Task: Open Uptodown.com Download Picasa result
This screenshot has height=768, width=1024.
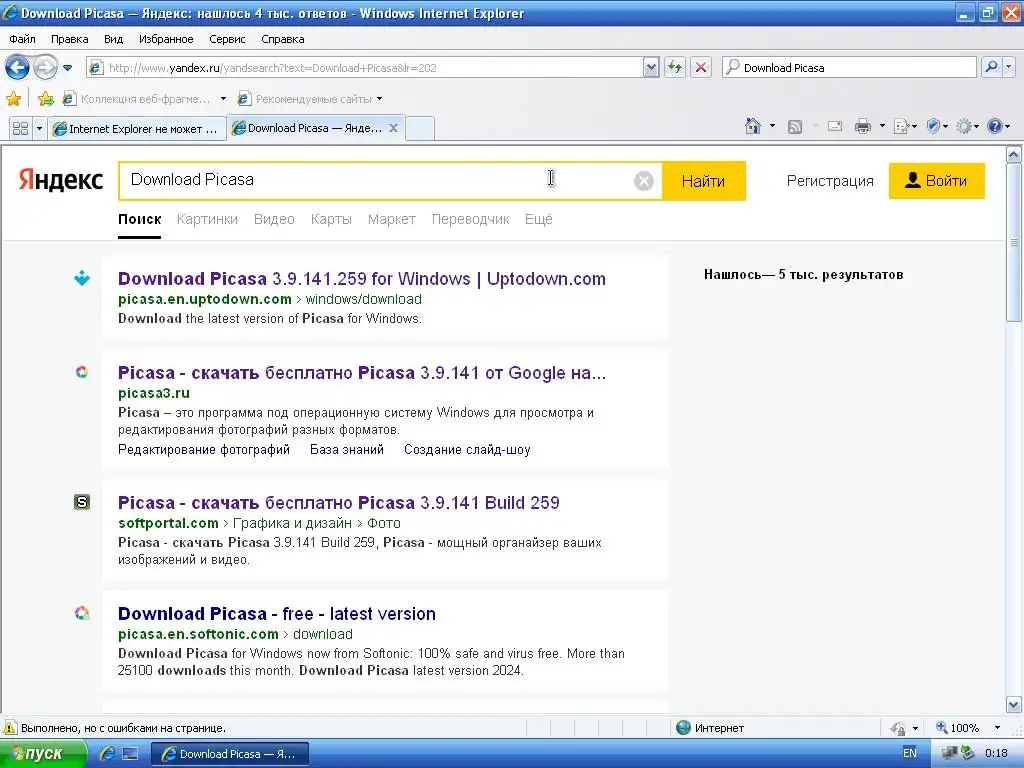Action: (x=362, y=279)
